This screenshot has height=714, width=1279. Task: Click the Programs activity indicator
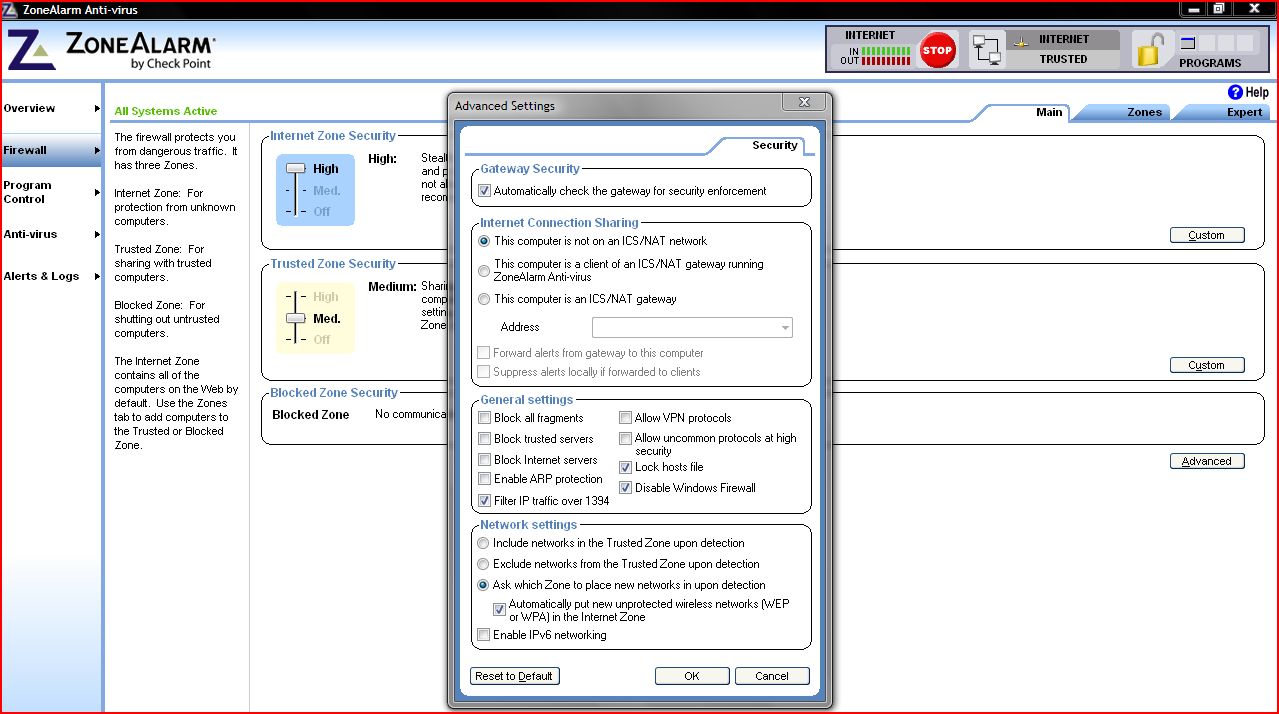click(1217, 43)
